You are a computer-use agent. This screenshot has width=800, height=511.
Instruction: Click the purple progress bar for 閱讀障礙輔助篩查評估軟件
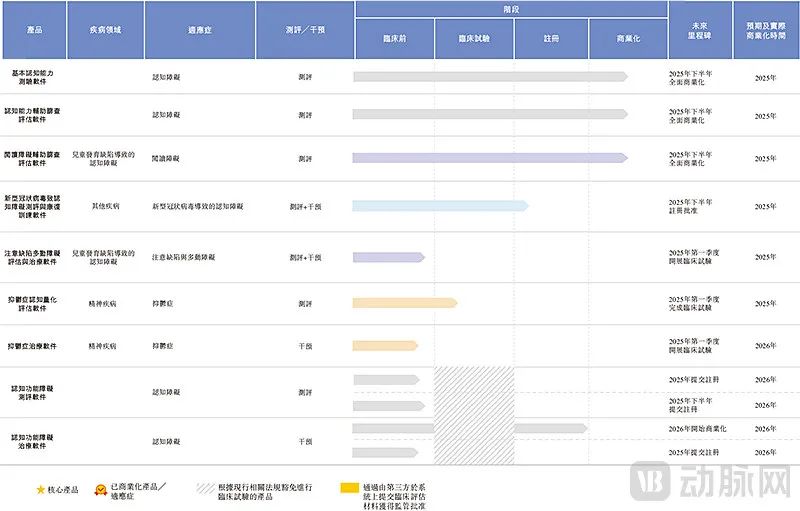click(x=489, y=158)
